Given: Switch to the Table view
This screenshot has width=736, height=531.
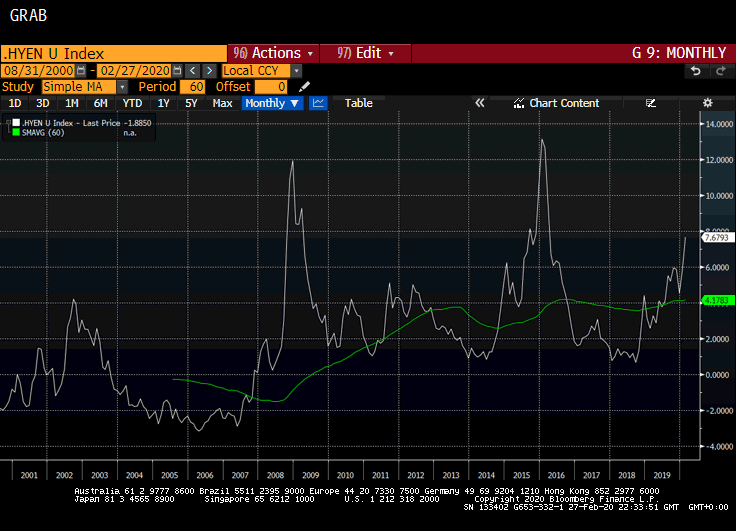Looking at the screenshot, I should coord(358,103).
